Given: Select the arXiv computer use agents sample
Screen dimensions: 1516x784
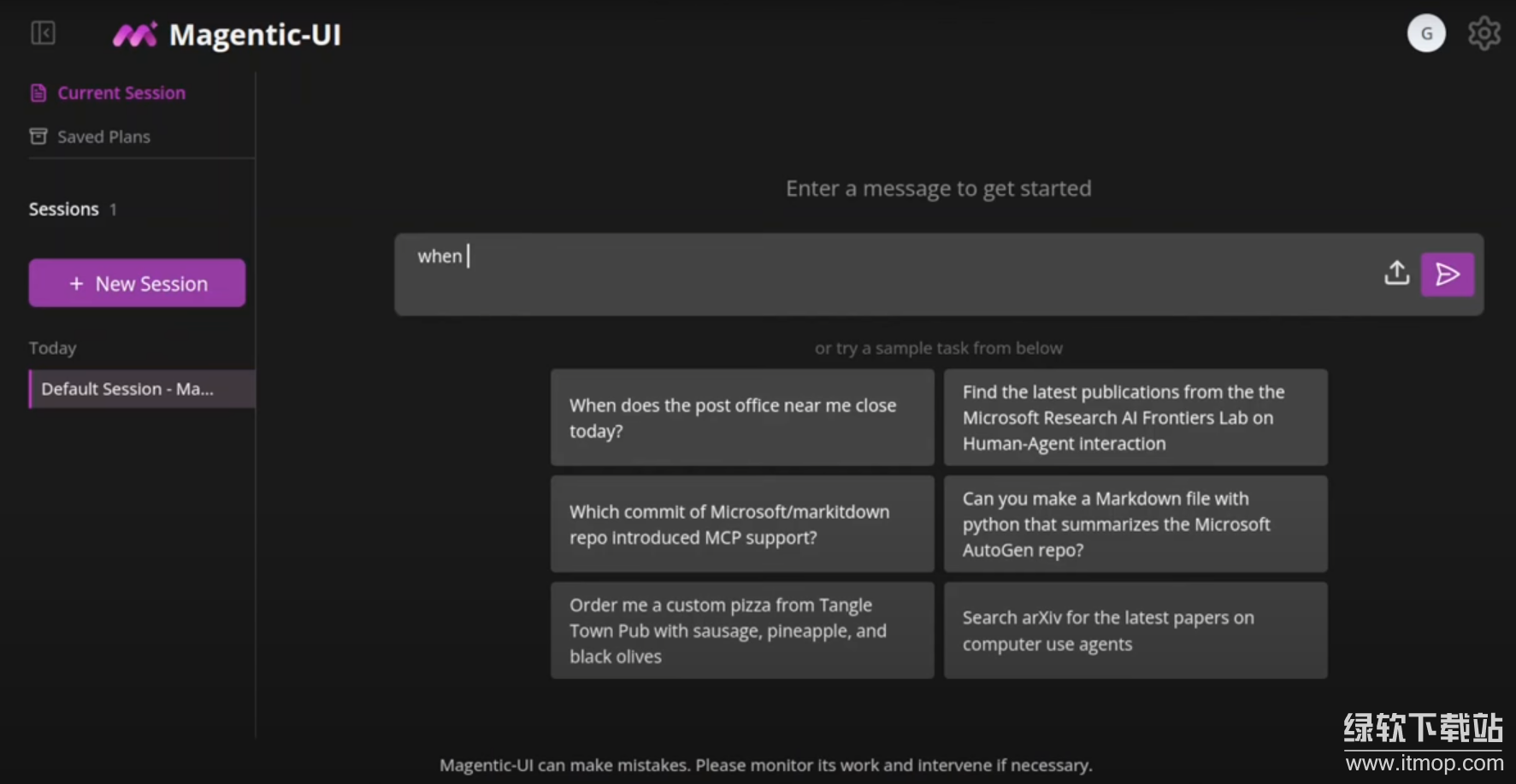Looking at the screenshot, I should click(1135, 631).
